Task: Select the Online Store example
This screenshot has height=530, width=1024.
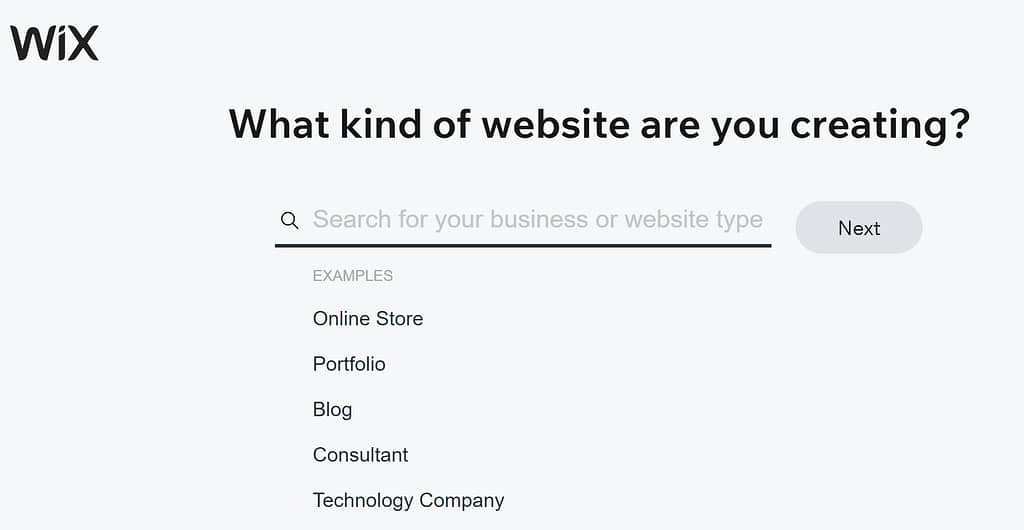Action: click(368, 319)
